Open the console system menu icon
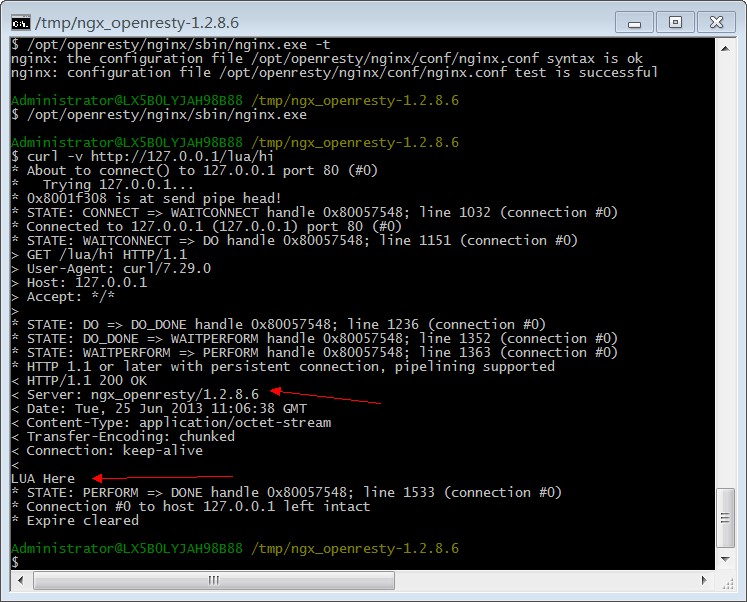Image resolution: width=747 pixels, height=602 pixels. tap(20, 22)
